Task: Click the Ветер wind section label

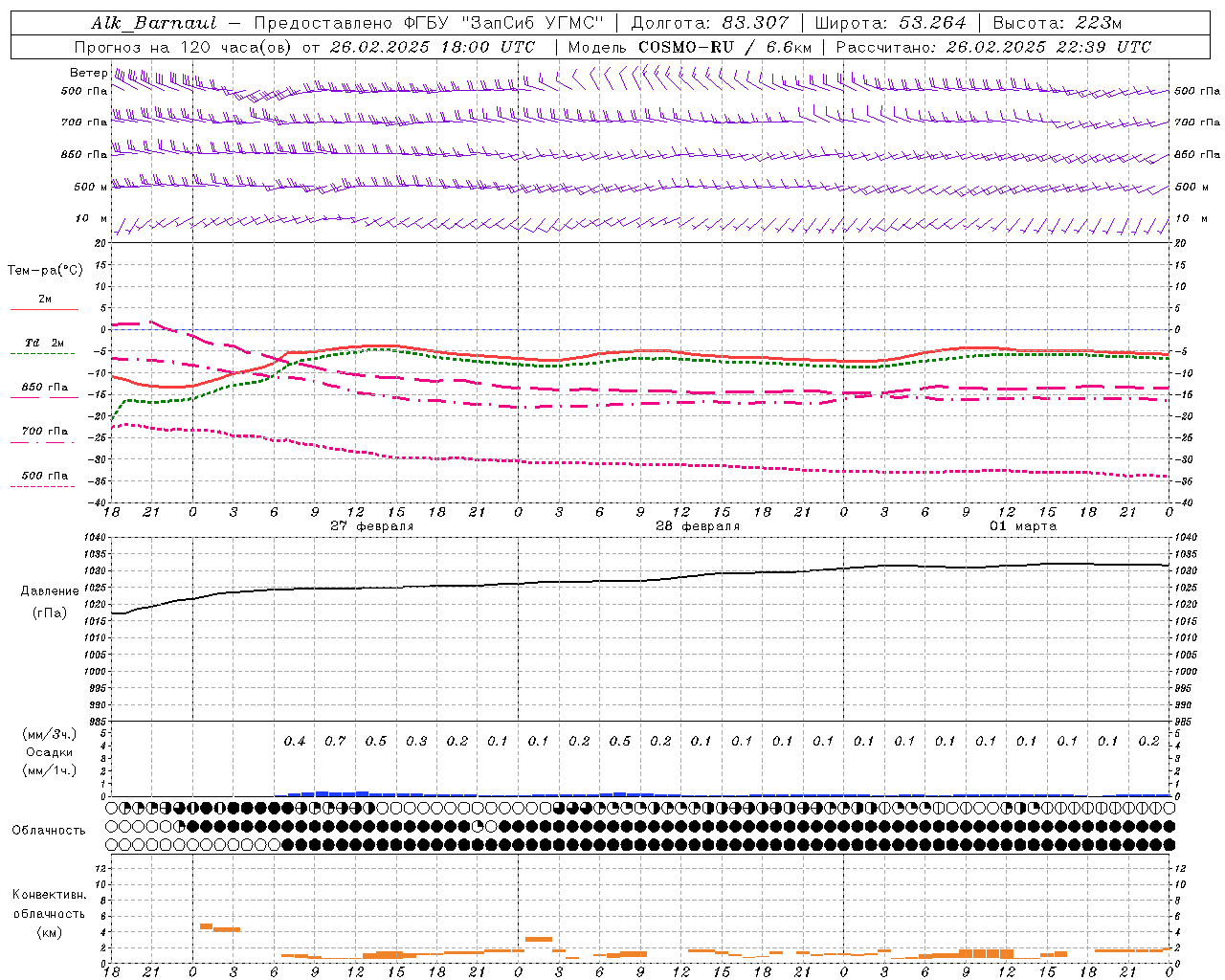Action: [88, 73]
